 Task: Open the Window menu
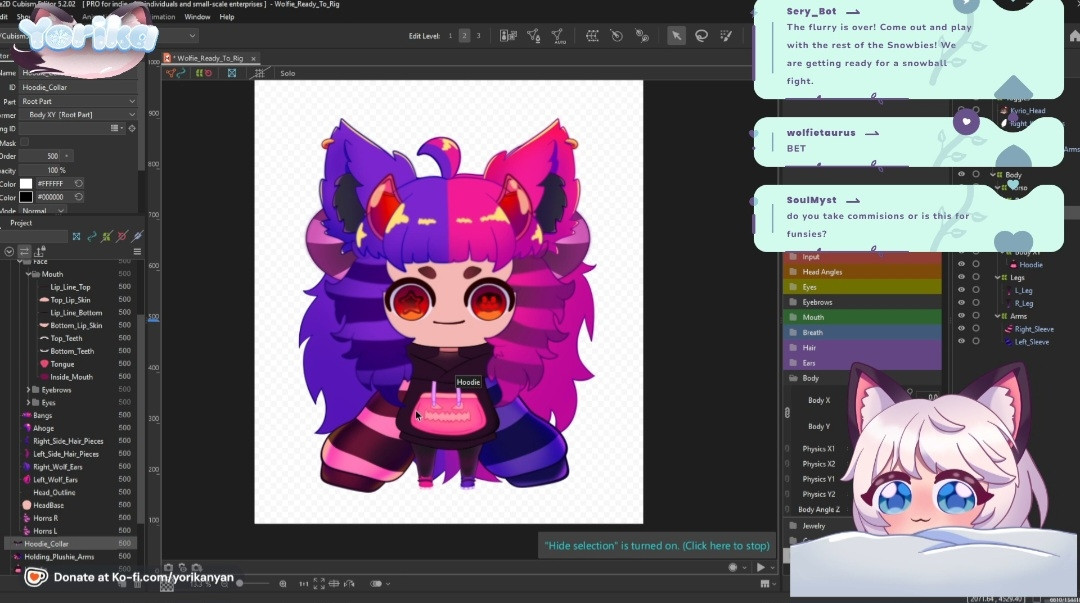click(x=197, y=17)
